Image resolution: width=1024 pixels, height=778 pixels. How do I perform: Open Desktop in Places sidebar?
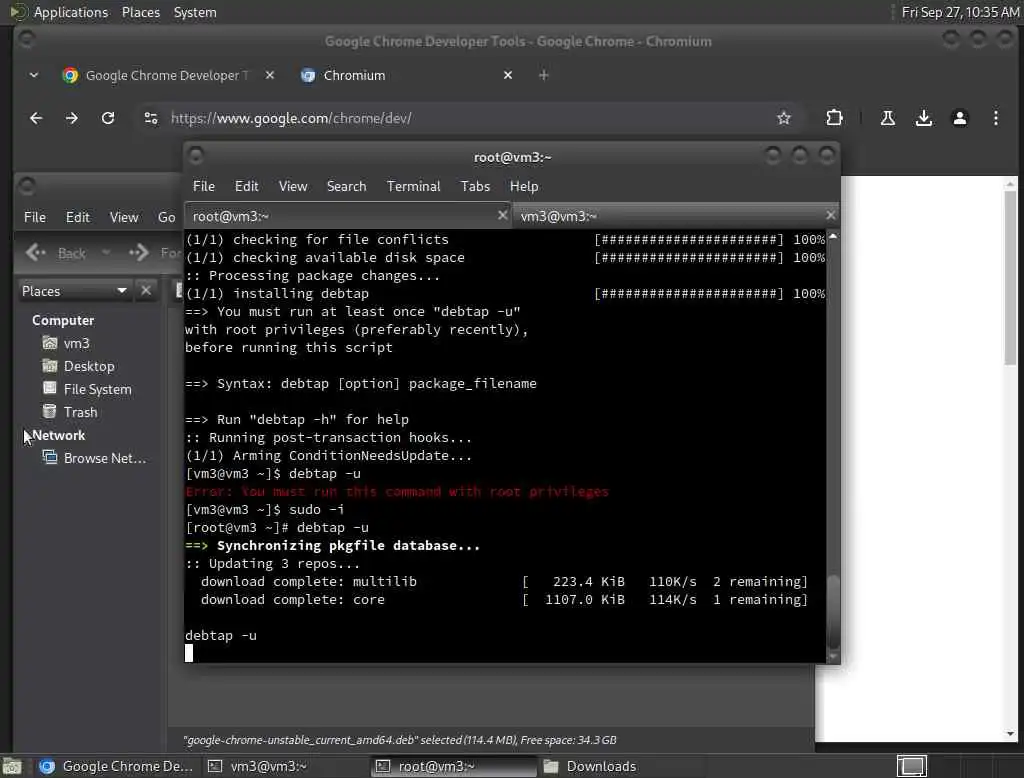(78, 366)
